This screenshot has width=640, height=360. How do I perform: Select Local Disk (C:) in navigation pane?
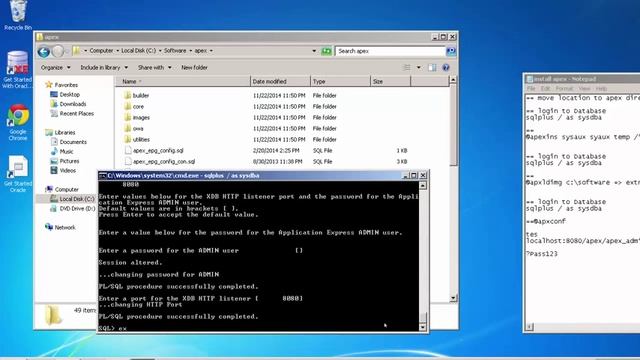(x=77, y=199)
